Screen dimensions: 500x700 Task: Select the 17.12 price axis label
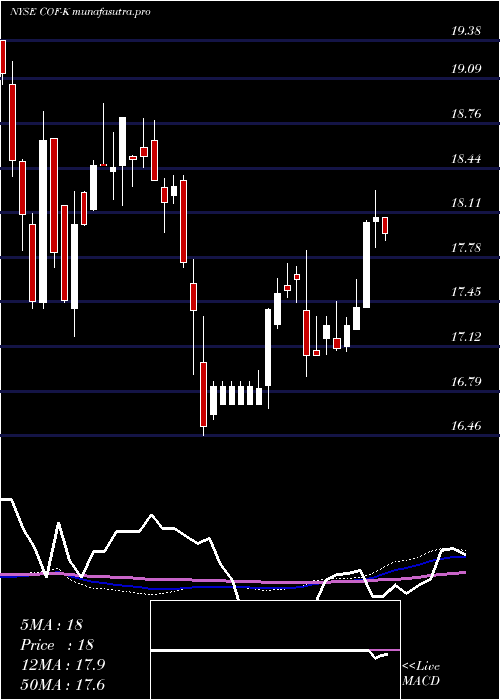coord(466,336)
